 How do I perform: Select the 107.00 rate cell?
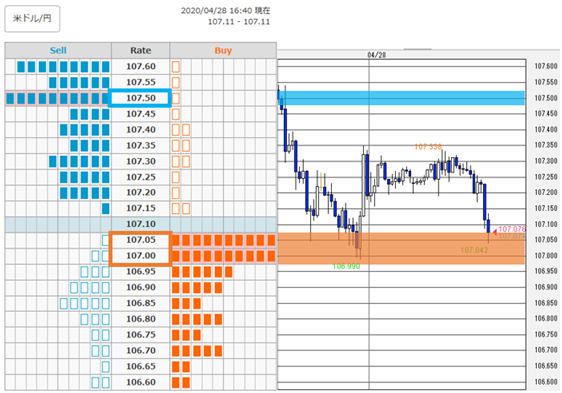pos(140,255)
